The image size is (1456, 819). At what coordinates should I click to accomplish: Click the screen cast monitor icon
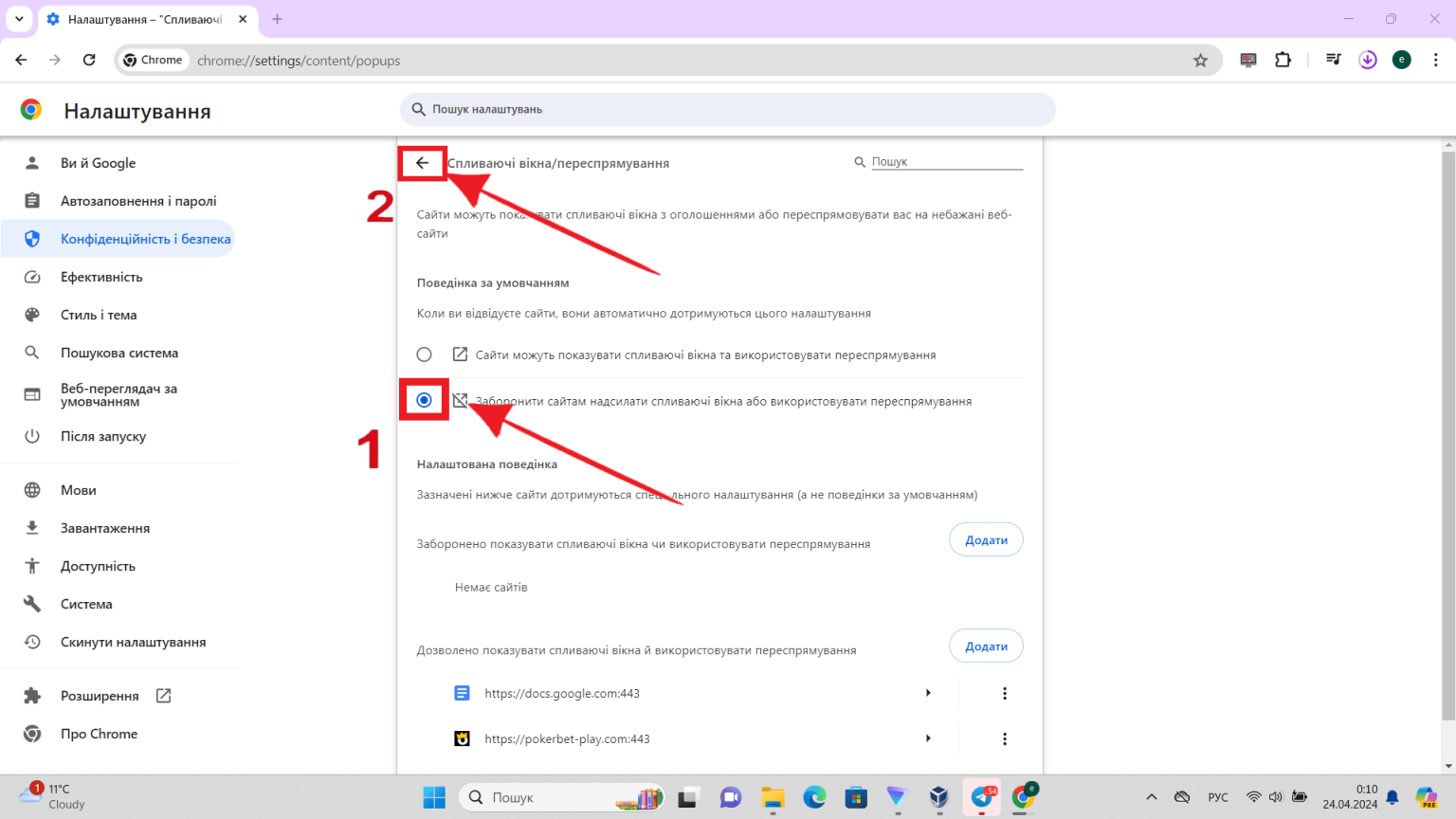(1247, 59)
